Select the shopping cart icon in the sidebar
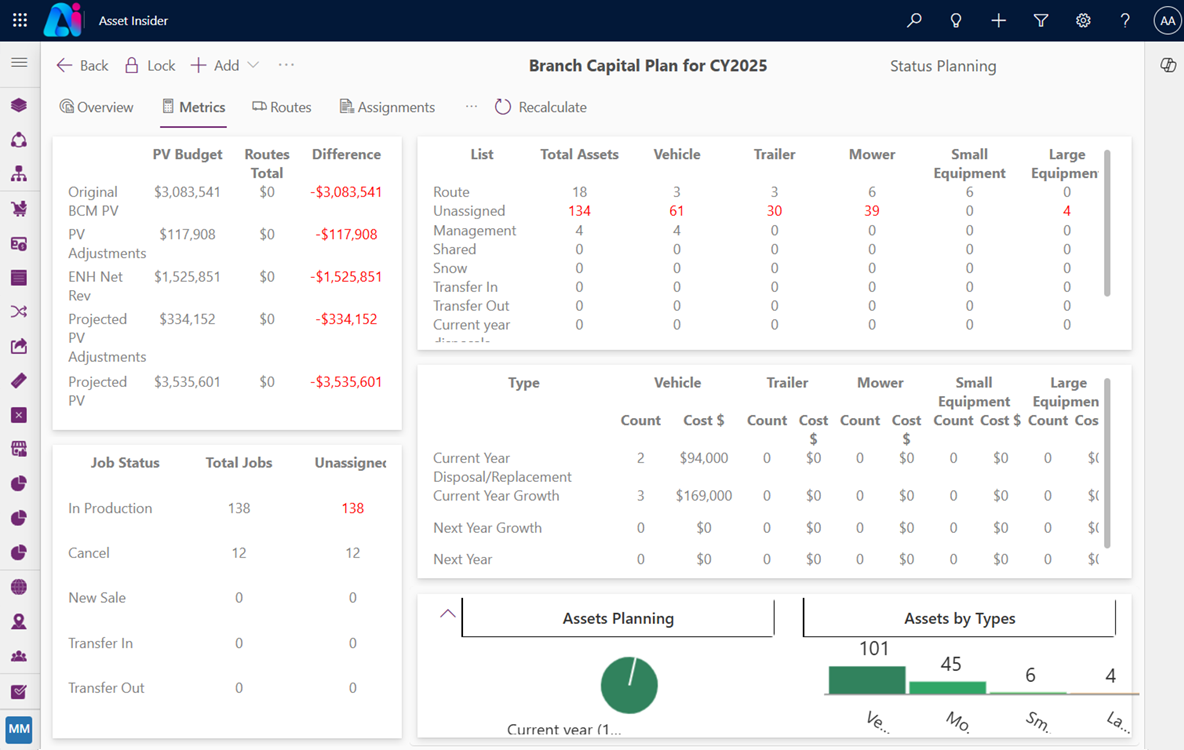This screenshot has width=1184, height=750. tap(19, 208)
